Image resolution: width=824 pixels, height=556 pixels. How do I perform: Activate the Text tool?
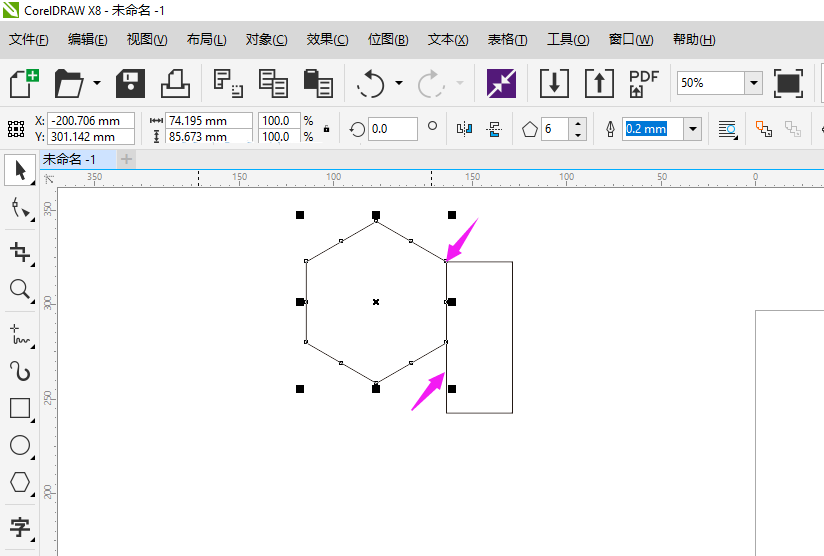[20, 527]
